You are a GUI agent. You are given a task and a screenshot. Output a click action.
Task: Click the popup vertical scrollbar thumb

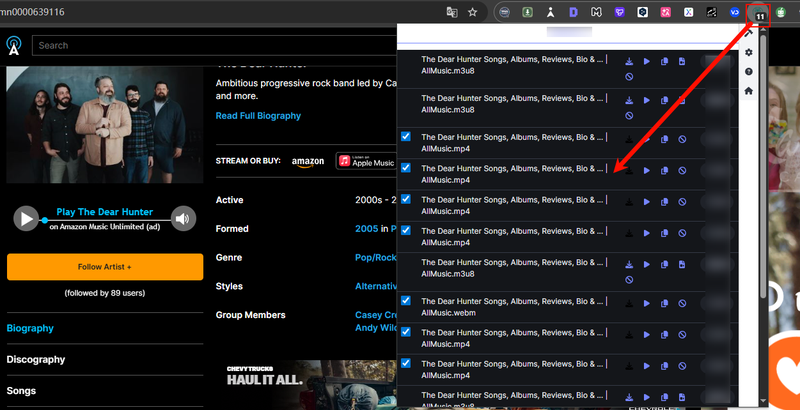pyautogui.click(x=763, y=166)
